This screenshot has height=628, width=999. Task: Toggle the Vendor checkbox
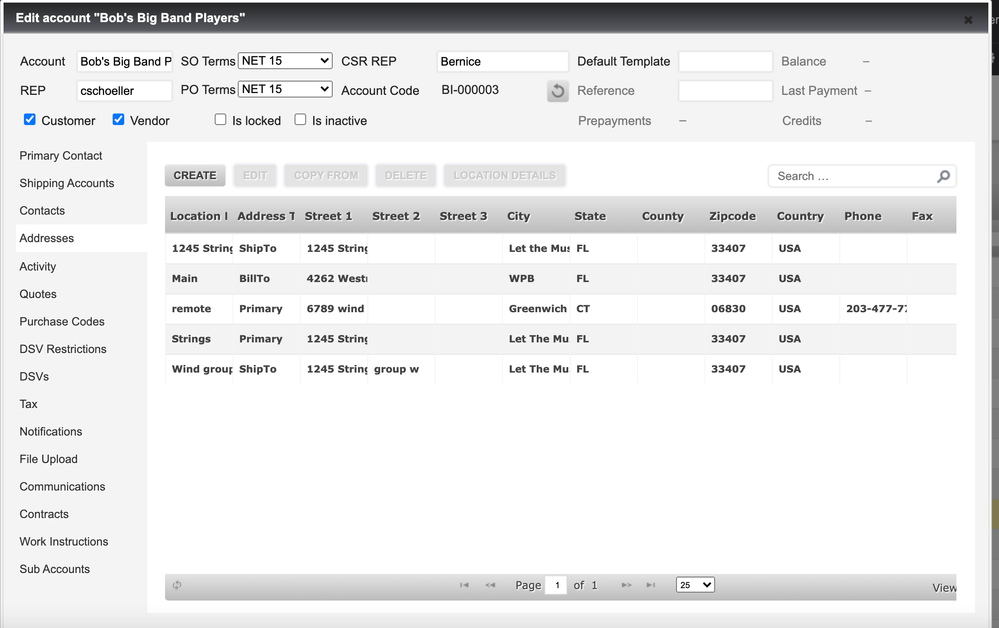point(119,119)
